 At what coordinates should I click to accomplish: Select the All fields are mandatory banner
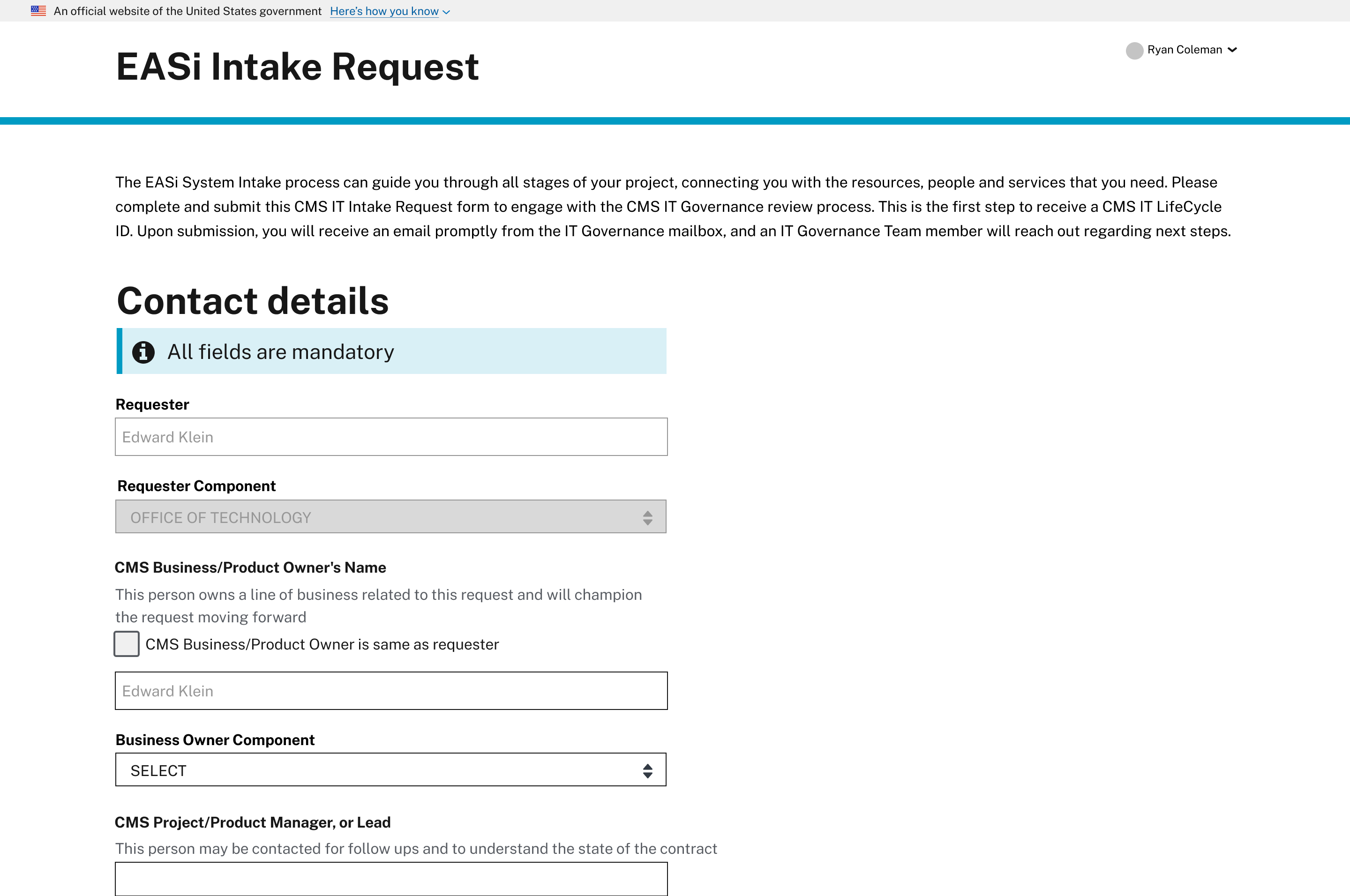[x=391, y=351]
